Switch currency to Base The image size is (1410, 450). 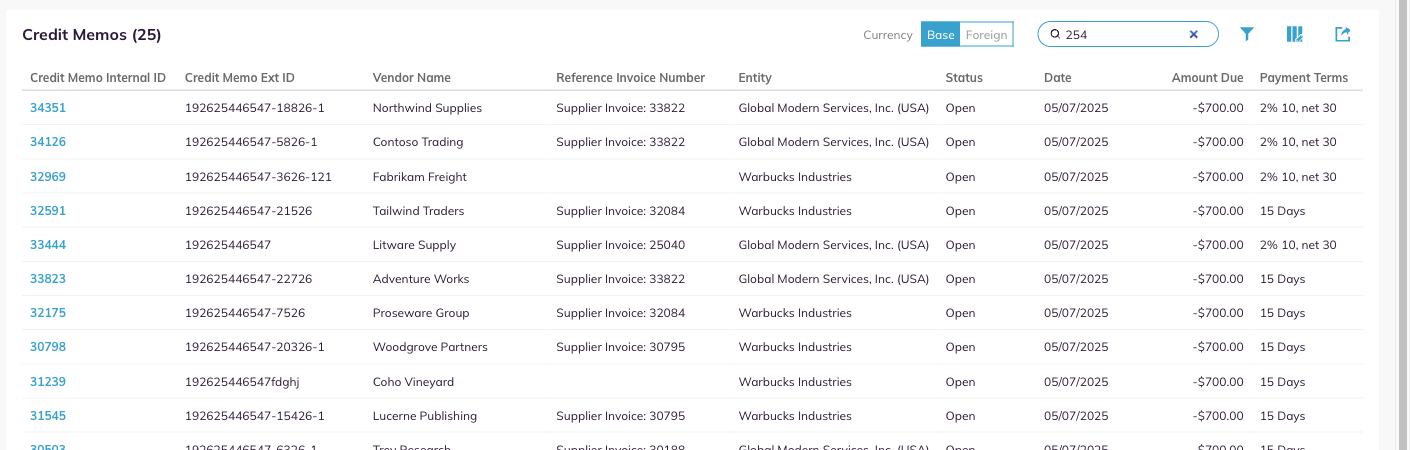point(940,34)
